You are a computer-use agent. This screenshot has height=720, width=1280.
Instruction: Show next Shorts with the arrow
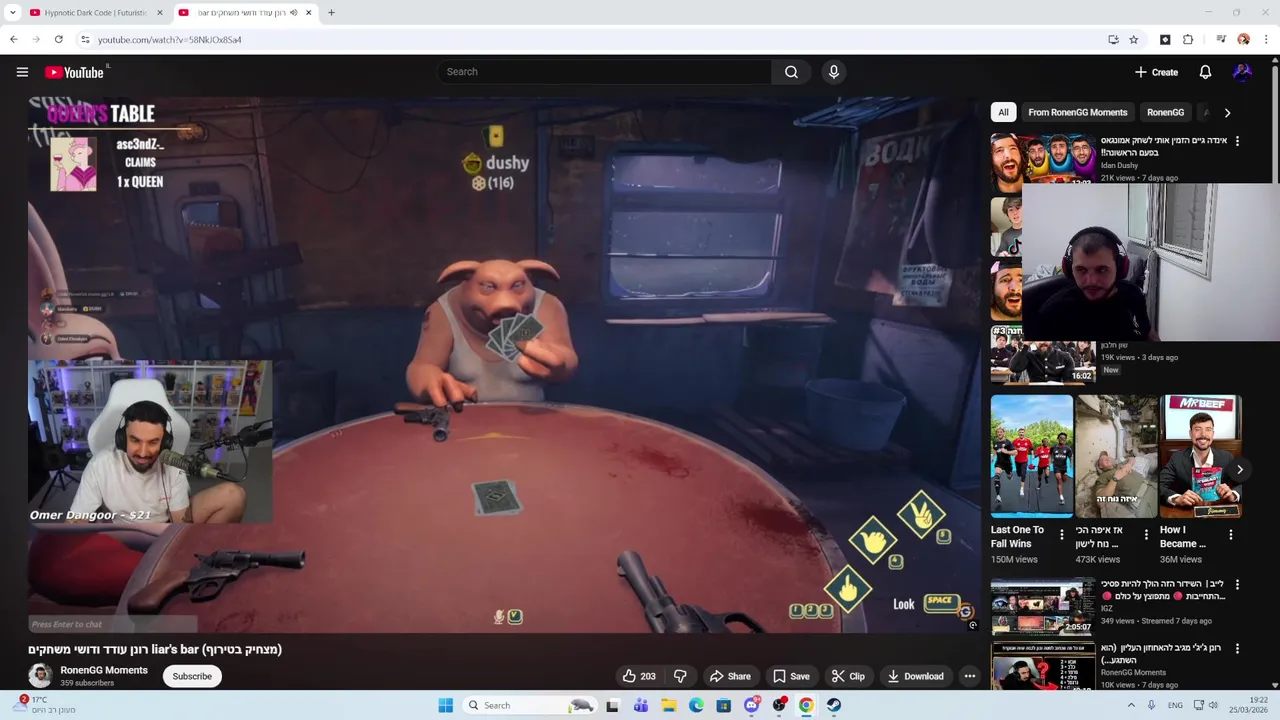[1240, 469]
